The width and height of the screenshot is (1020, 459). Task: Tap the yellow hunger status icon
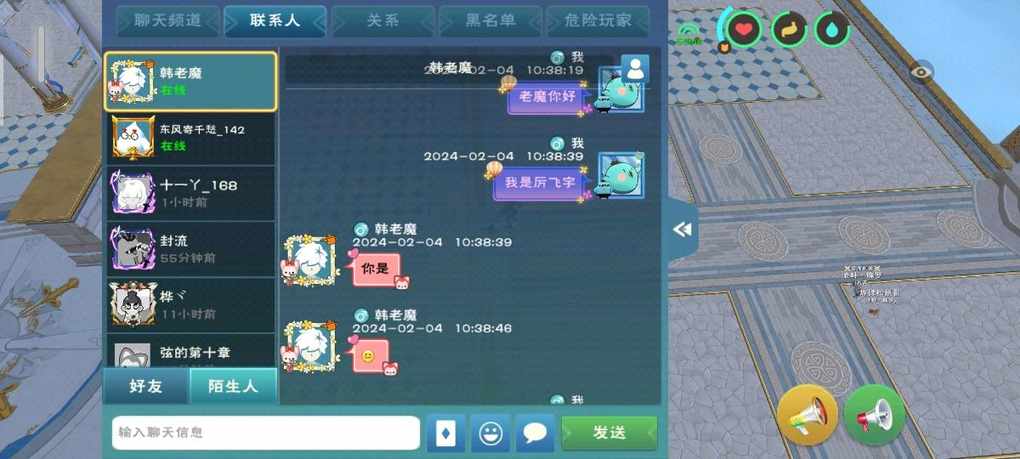pos(789,29)
